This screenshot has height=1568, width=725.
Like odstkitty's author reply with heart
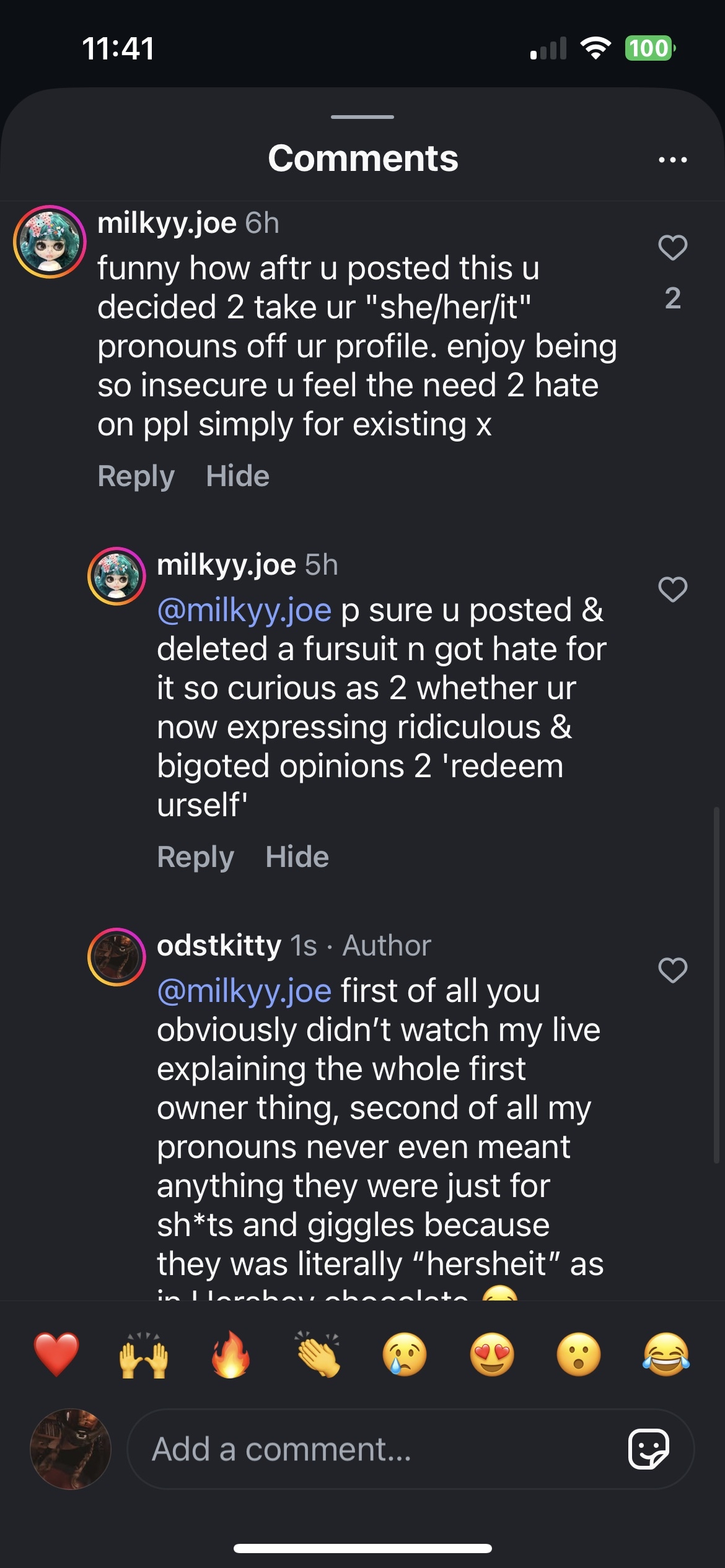pos(672,970)
